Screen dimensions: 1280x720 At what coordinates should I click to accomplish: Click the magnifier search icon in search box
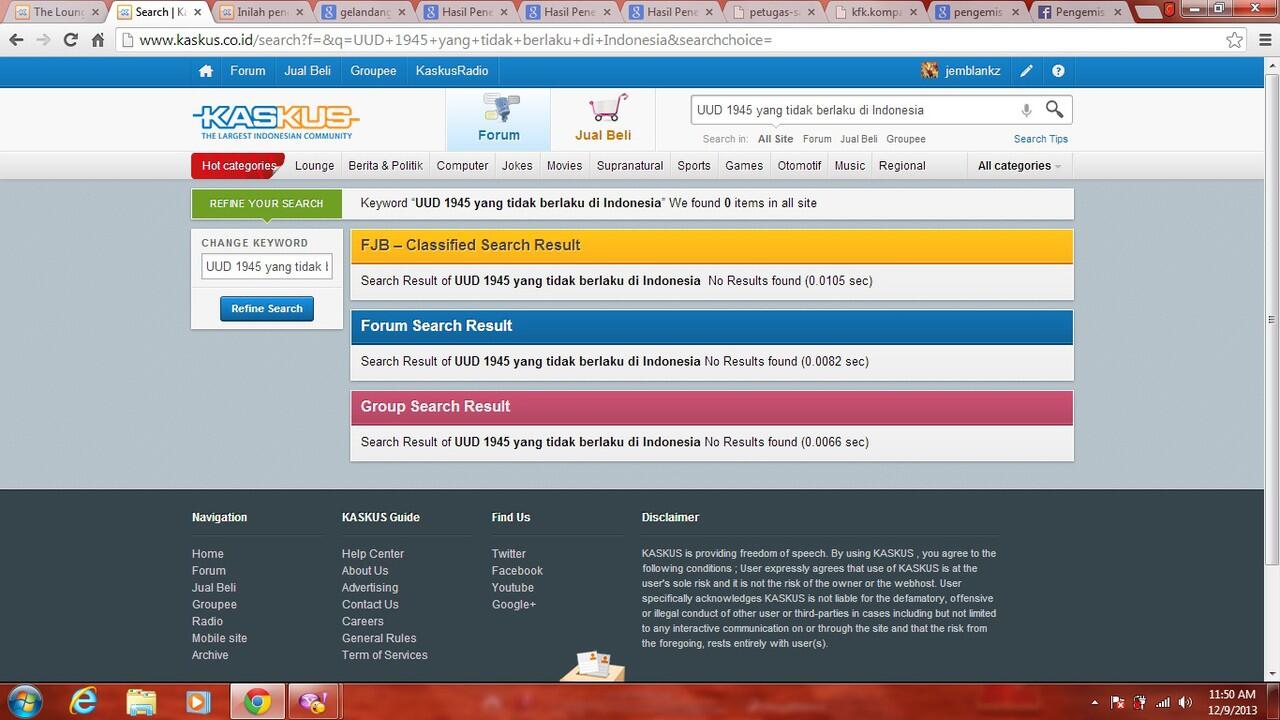tap(1054, 109)
